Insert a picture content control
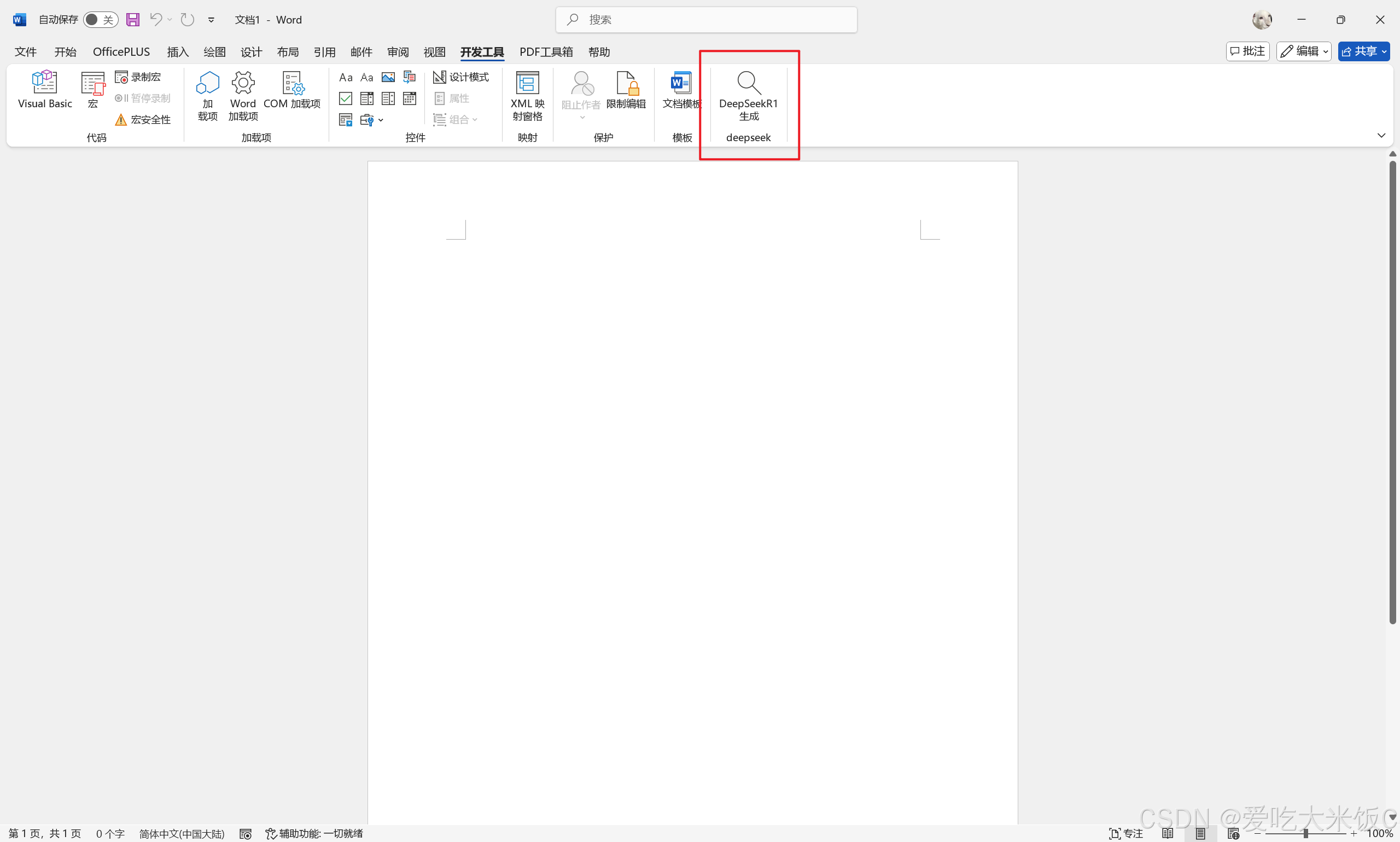1400x842 pixels. pos(388,77)
